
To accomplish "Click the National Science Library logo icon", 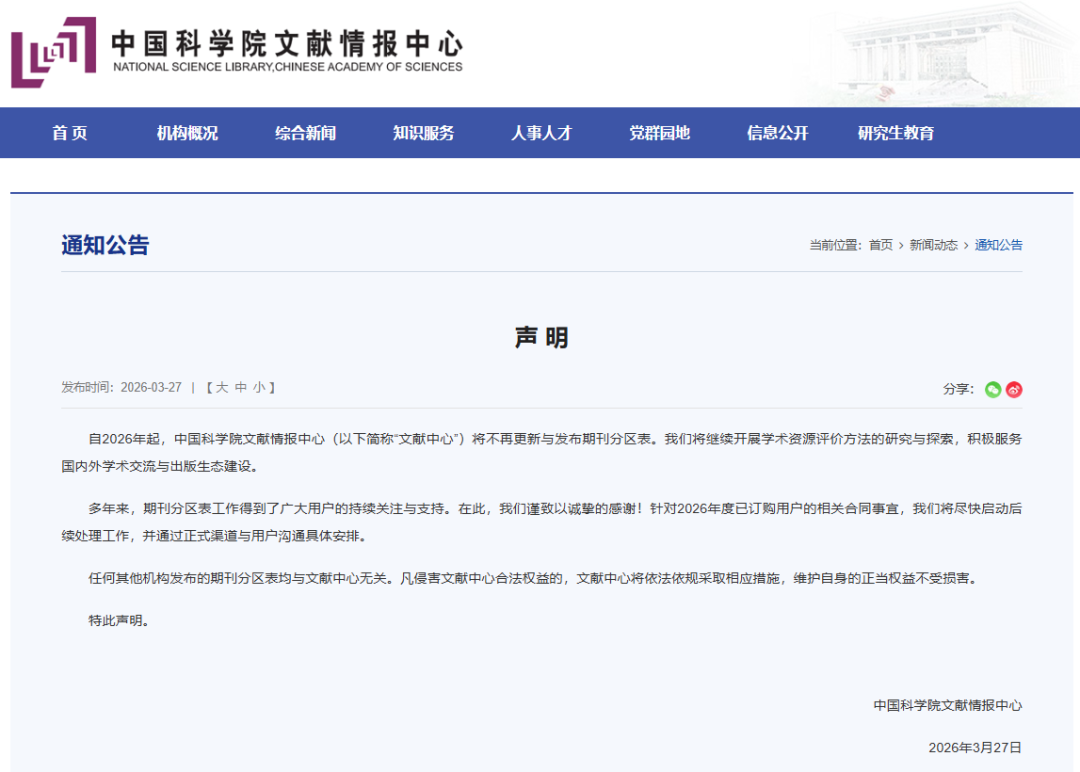I will click(x=54, y=52).
